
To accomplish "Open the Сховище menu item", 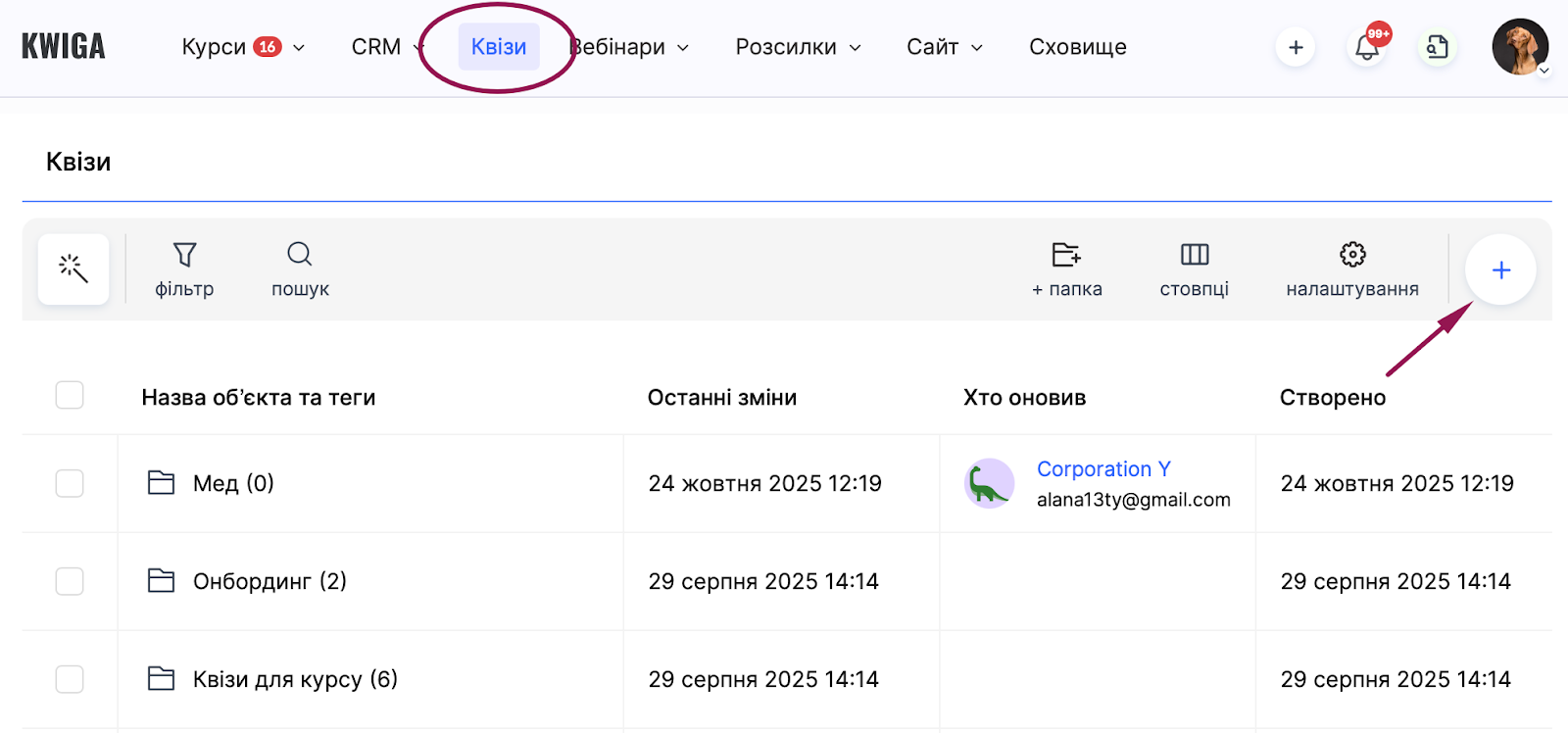I will 1078,47.
